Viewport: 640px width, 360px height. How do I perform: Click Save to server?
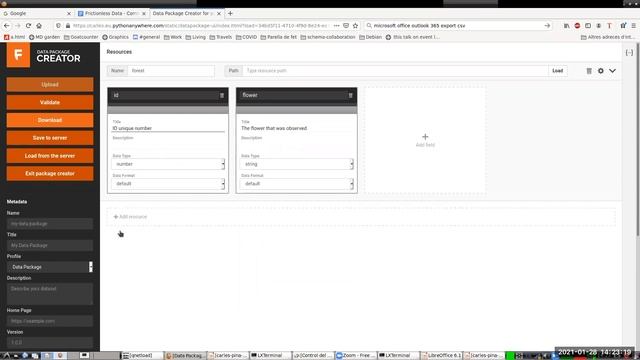[x=50, y=138]
